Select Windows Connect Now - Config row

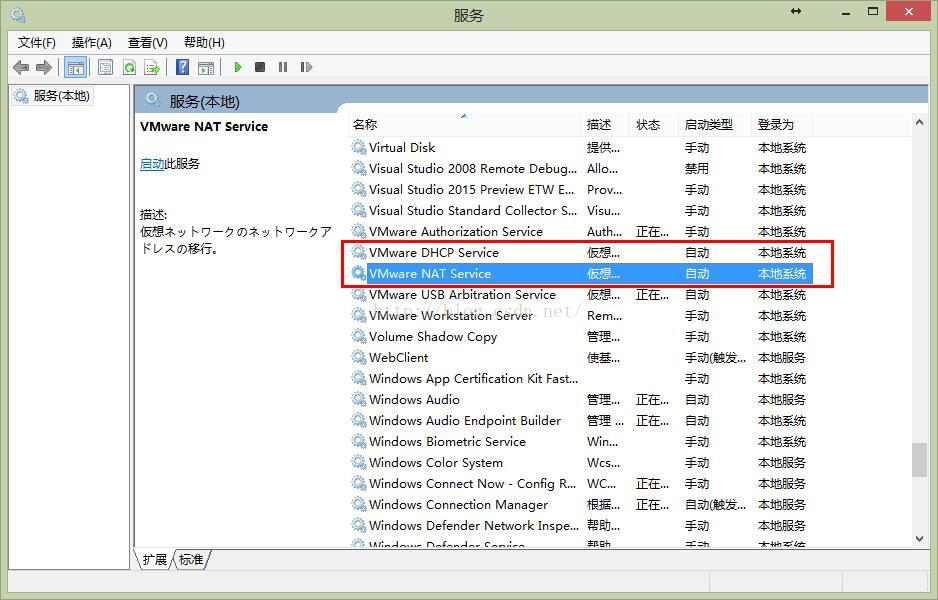click(579, 483)
